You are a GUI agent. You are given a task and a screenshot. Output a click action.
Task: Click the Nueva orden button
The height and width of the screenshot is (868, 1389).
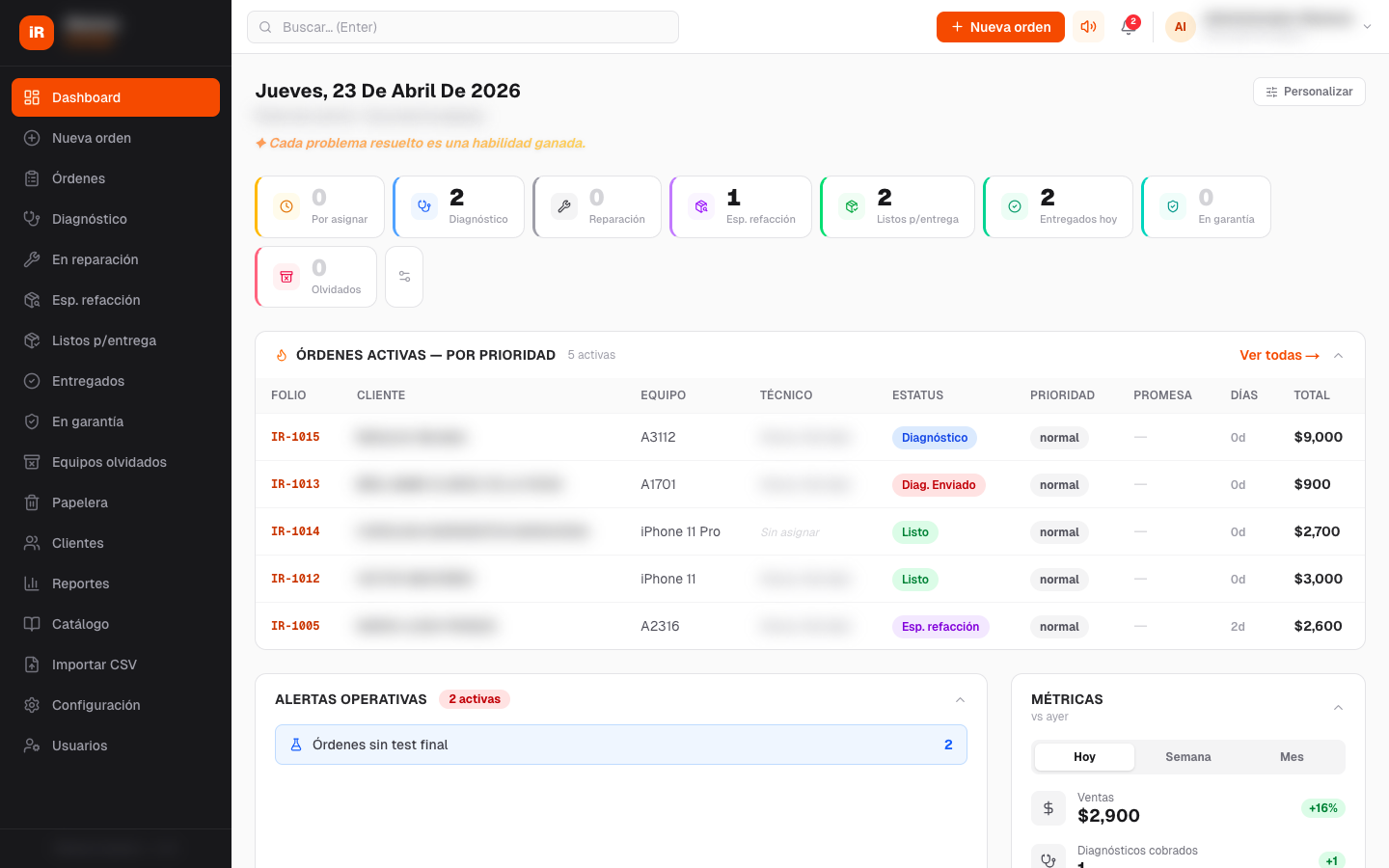point(1000,27)
